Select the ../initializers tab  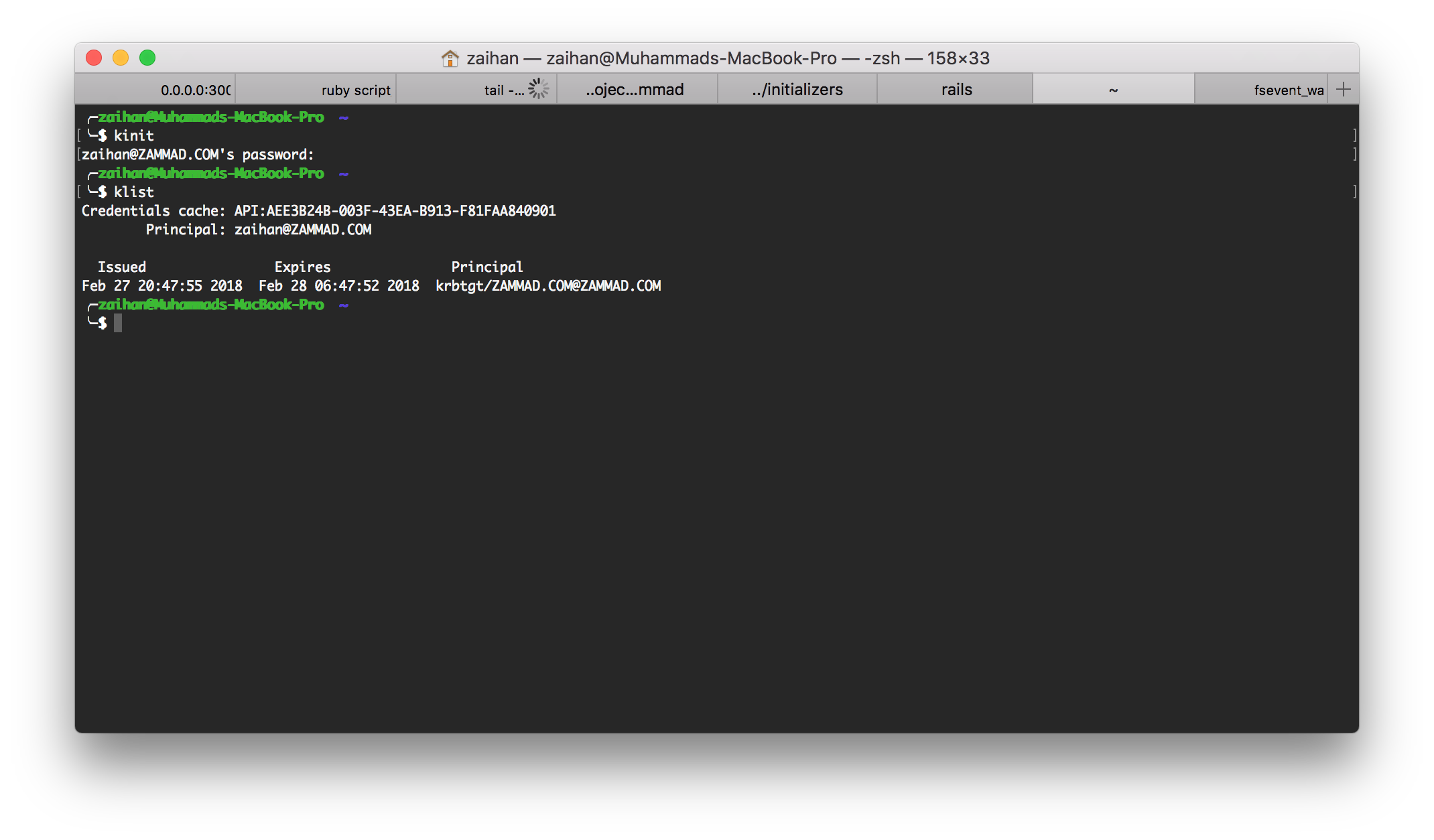click(x=796, y=88)
